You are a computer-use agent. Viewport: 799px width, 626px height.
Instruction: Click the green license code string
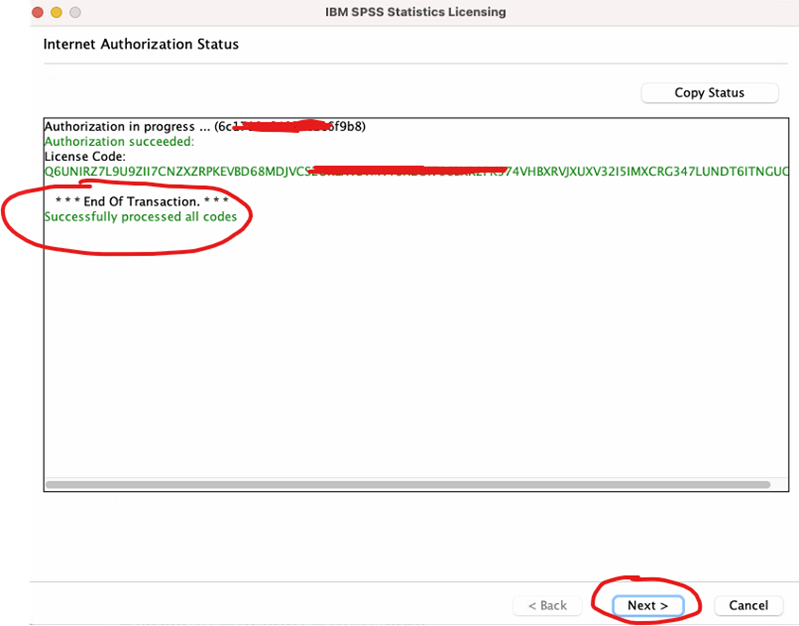pyautogui.click(x=416, y=171)
